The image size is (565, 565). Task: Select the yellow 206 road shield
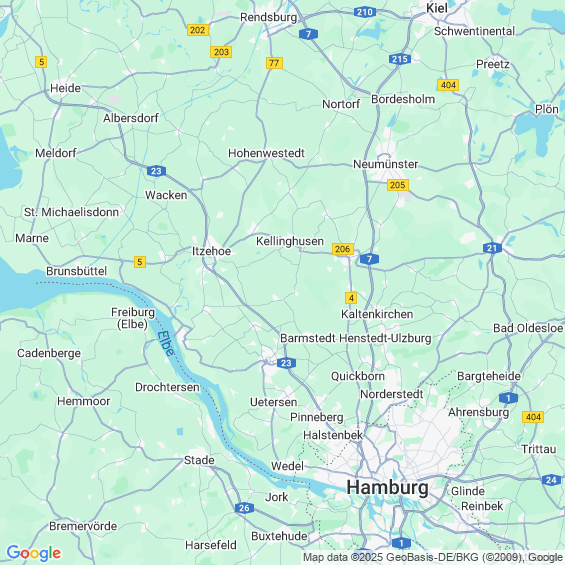click(342, 249)
